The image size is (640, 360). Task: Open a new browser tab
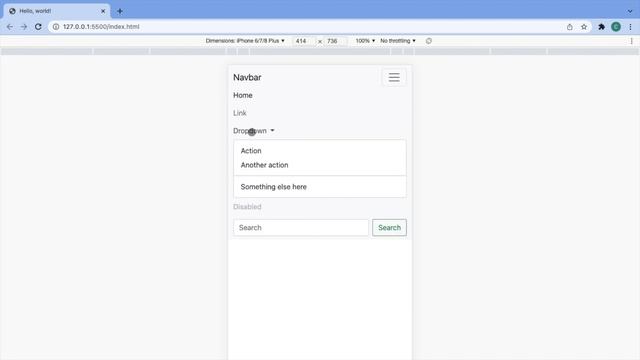point(120,11)
